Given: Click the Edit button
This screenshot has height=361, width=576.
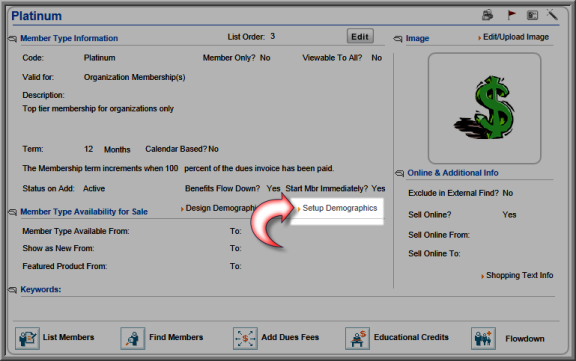Looking at the screenshot, I should coord(360,36).
